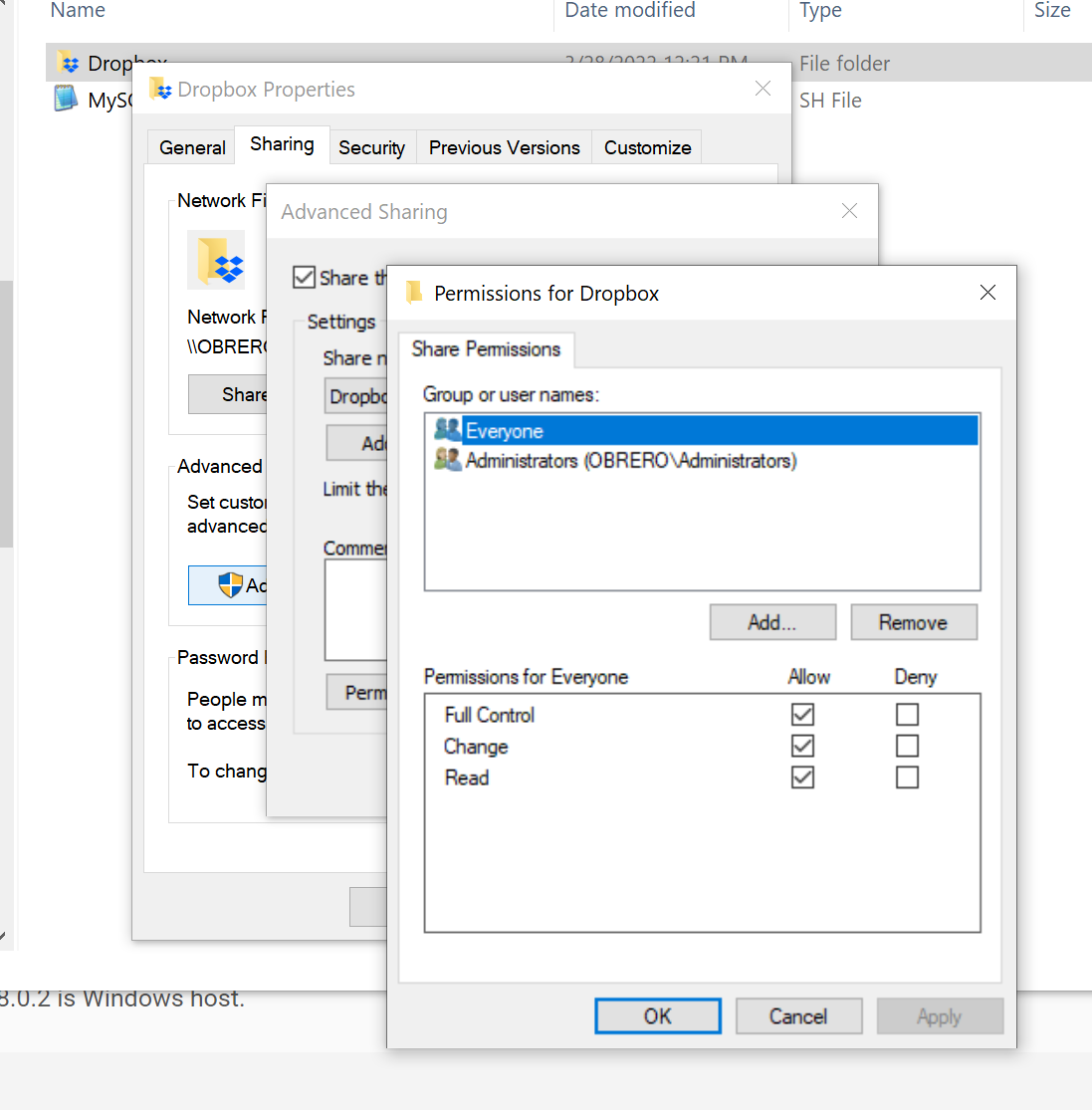Select the Share Permissions tab
1092x1110 pixels.
click(486, 349)
